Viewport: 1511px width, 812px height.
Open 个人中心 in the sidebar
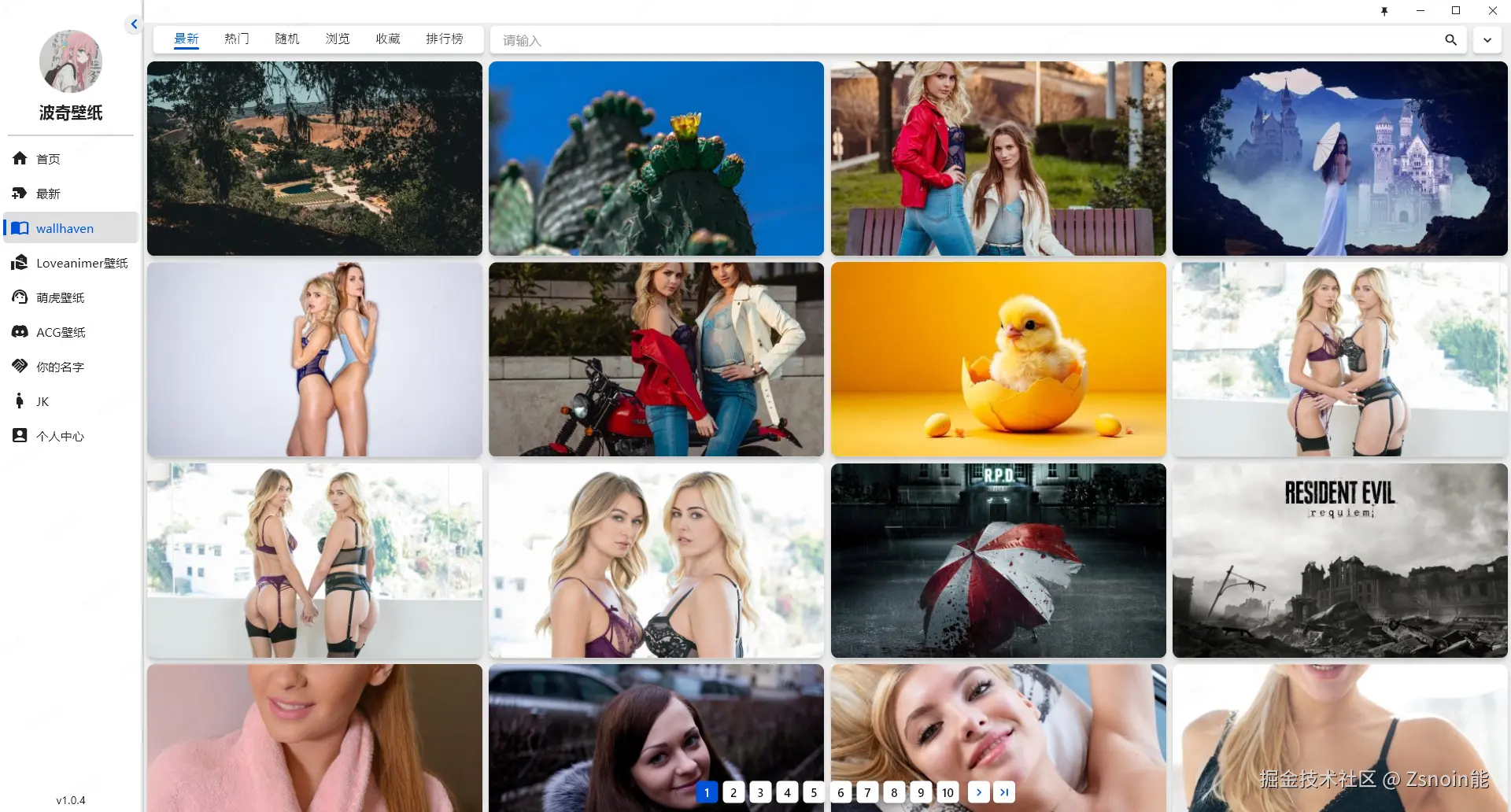[x=71, y=436]
